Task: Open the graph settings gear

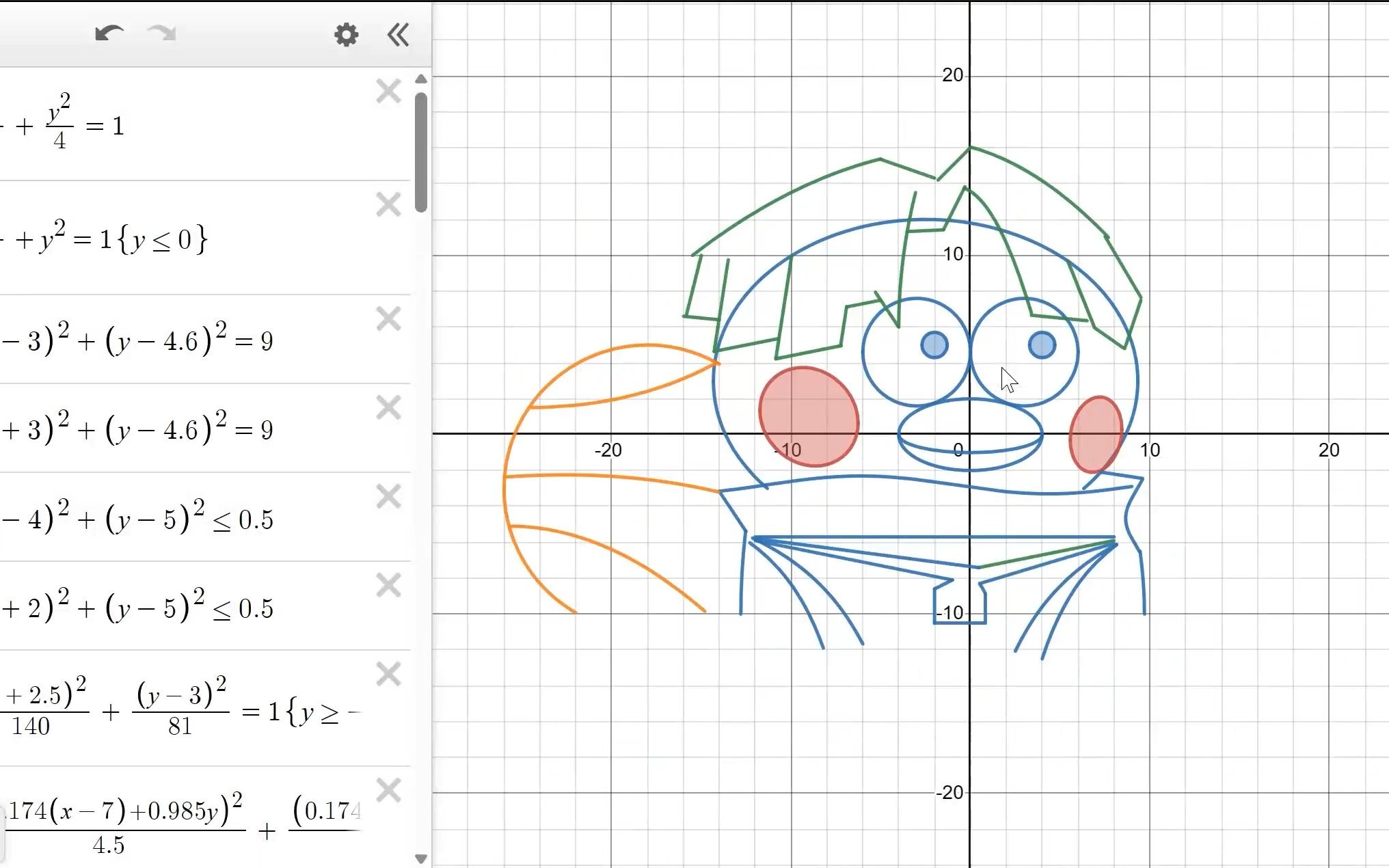Action: 347,34
